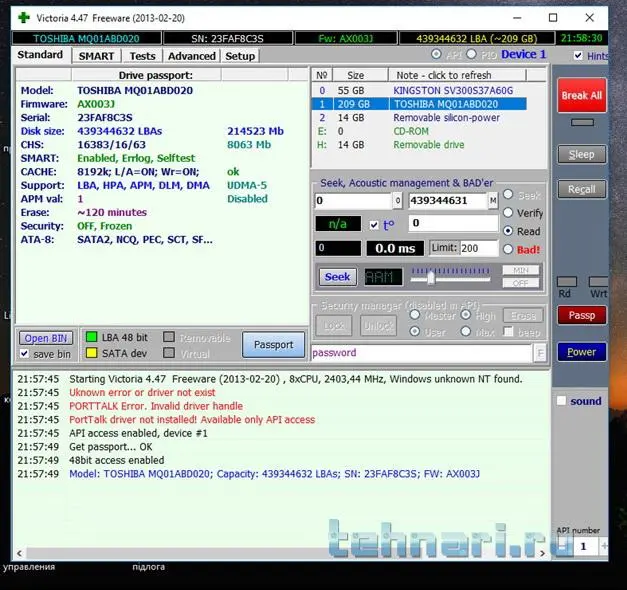Switch to the SMART tab

click(97, 56)
